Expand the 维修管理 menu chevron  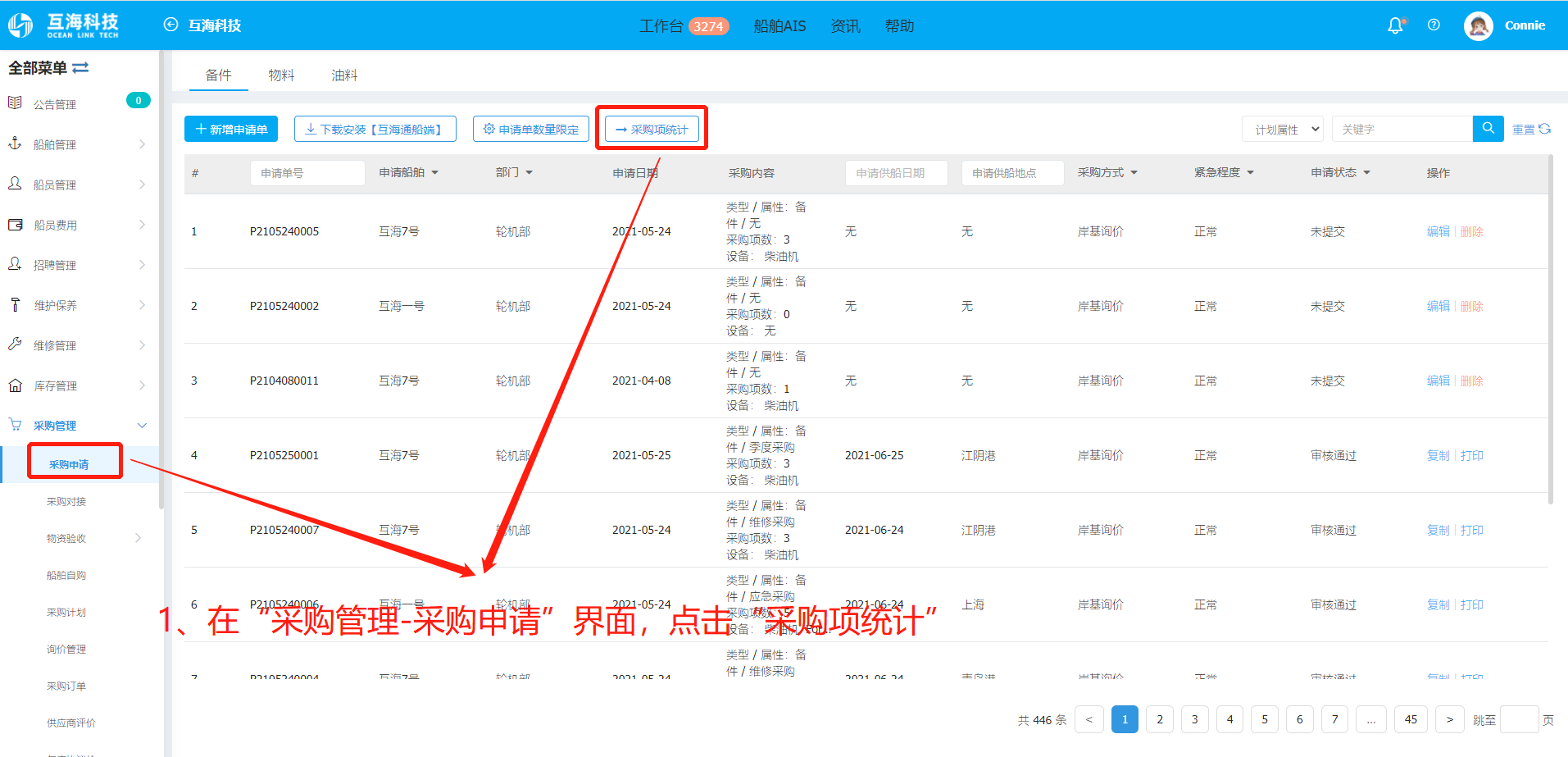142,345
